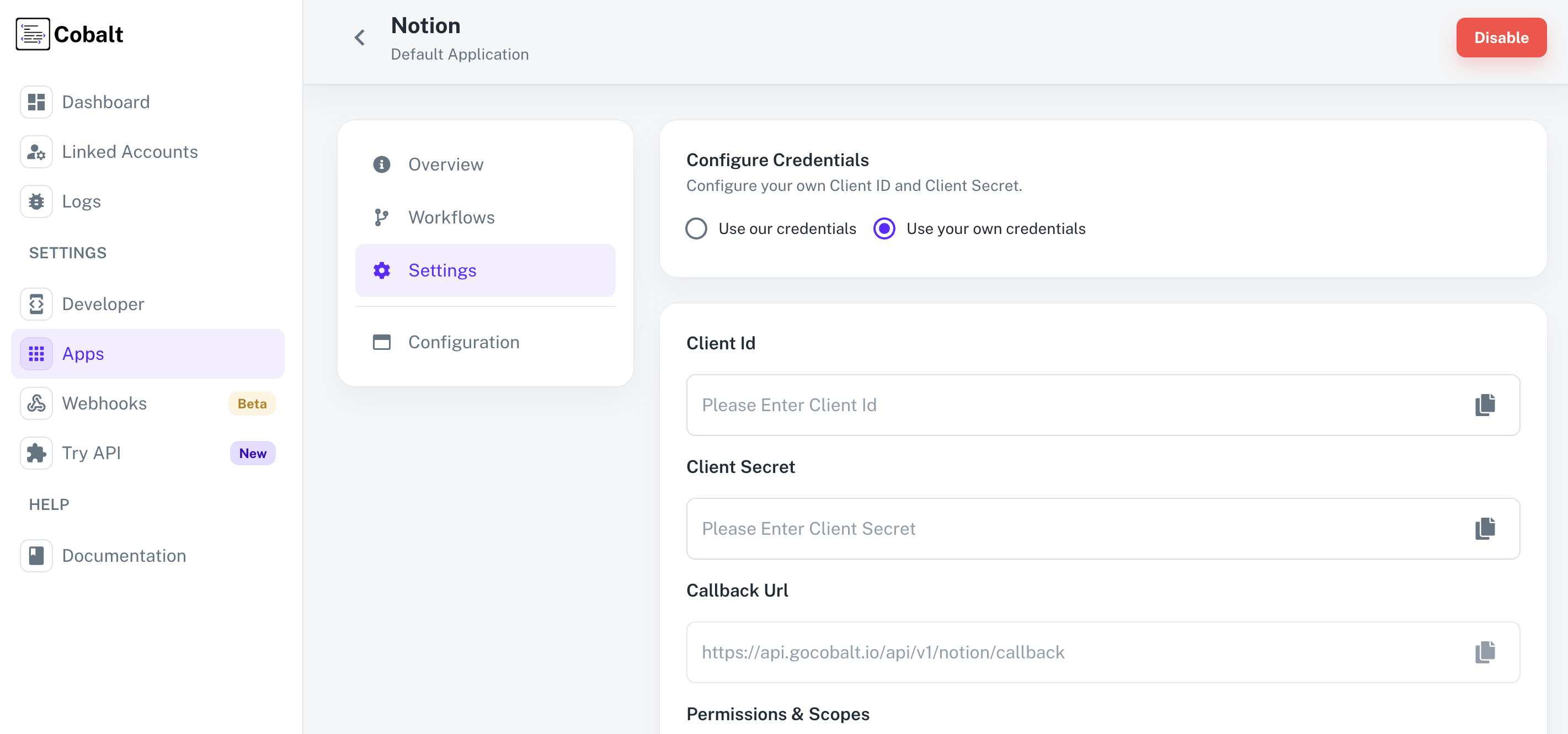The width and height of the screenshot is (1568, 734).
Task: Select the Use our credentials option
Action: coord(696,228)
